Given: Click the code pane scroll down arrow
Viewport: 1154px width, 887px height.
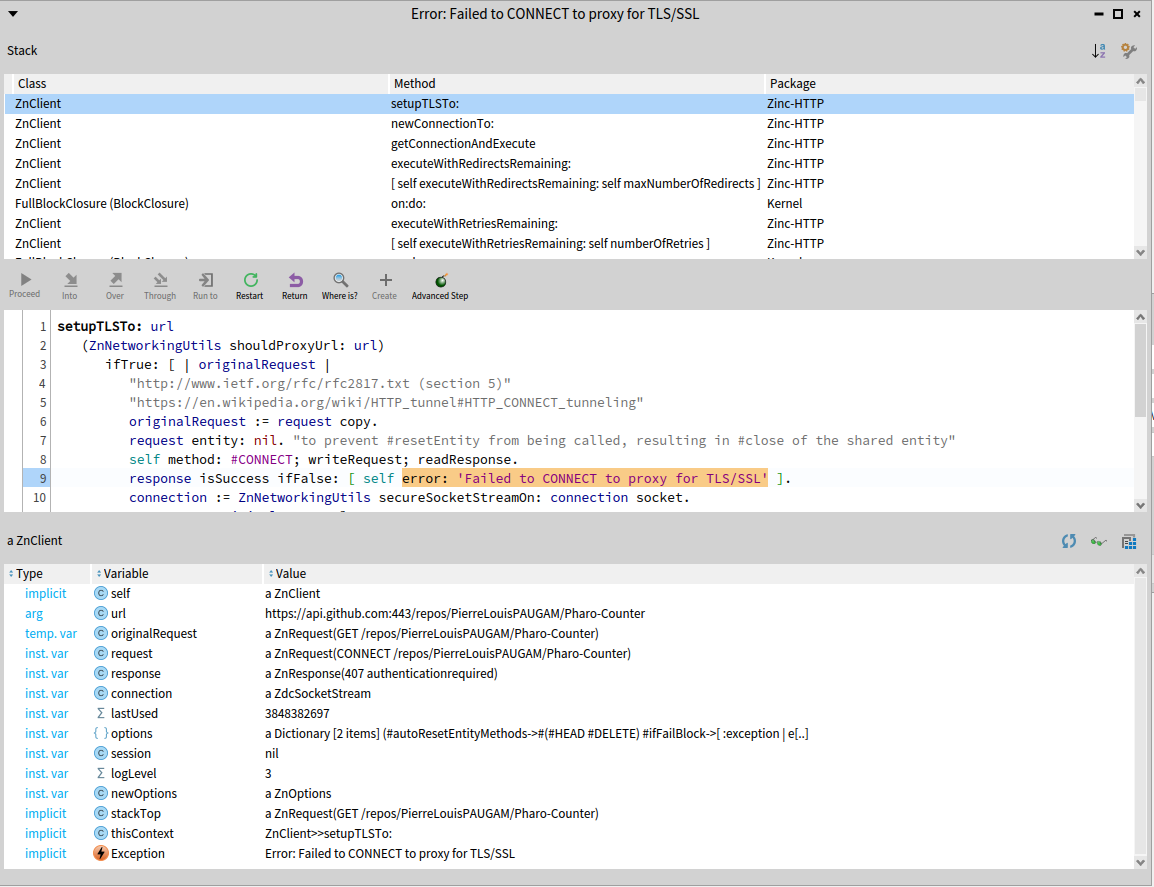Looking at the screenshot, I should (1141, 506).
